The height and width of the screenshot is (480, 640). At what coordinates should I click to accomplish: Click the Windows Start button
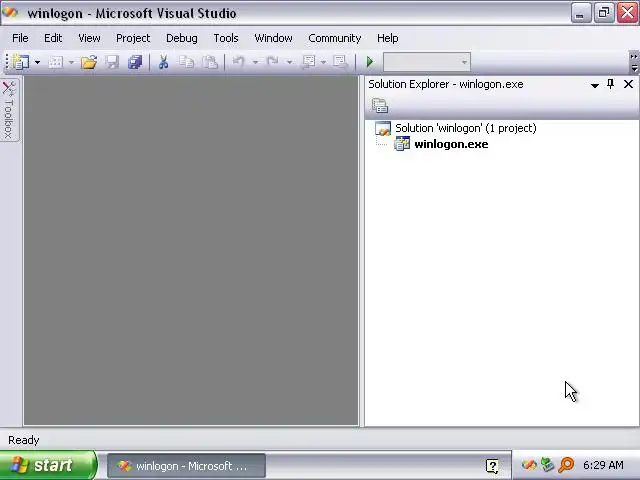pyautogui.click(x=47, y=465)
